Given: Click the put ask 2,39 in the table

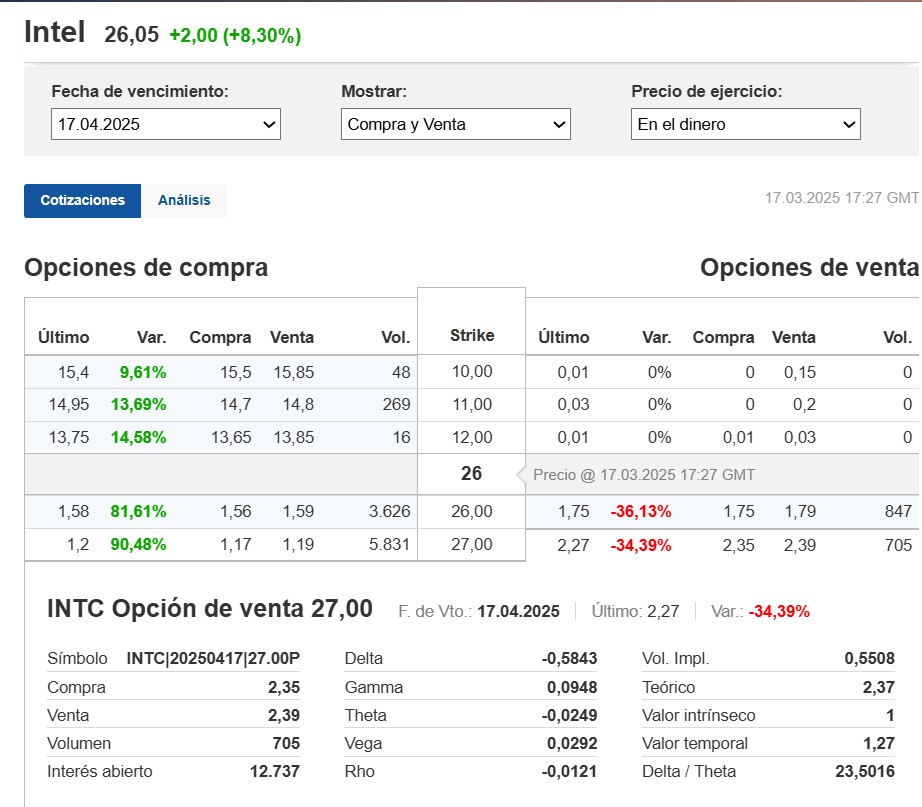Looking at the screenshot, I should coord(800,545).
